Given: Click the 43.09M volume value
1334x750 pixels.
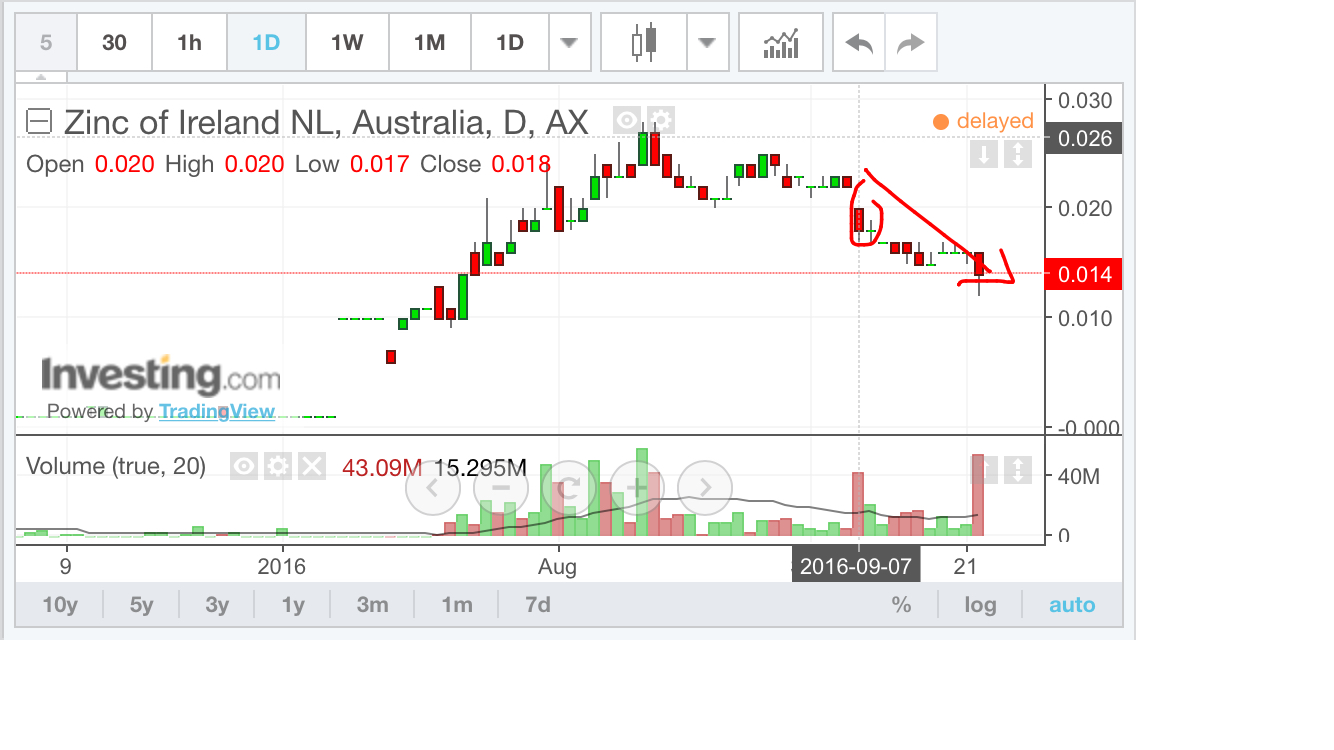Looking at the screenshot, I should point(382,467).
